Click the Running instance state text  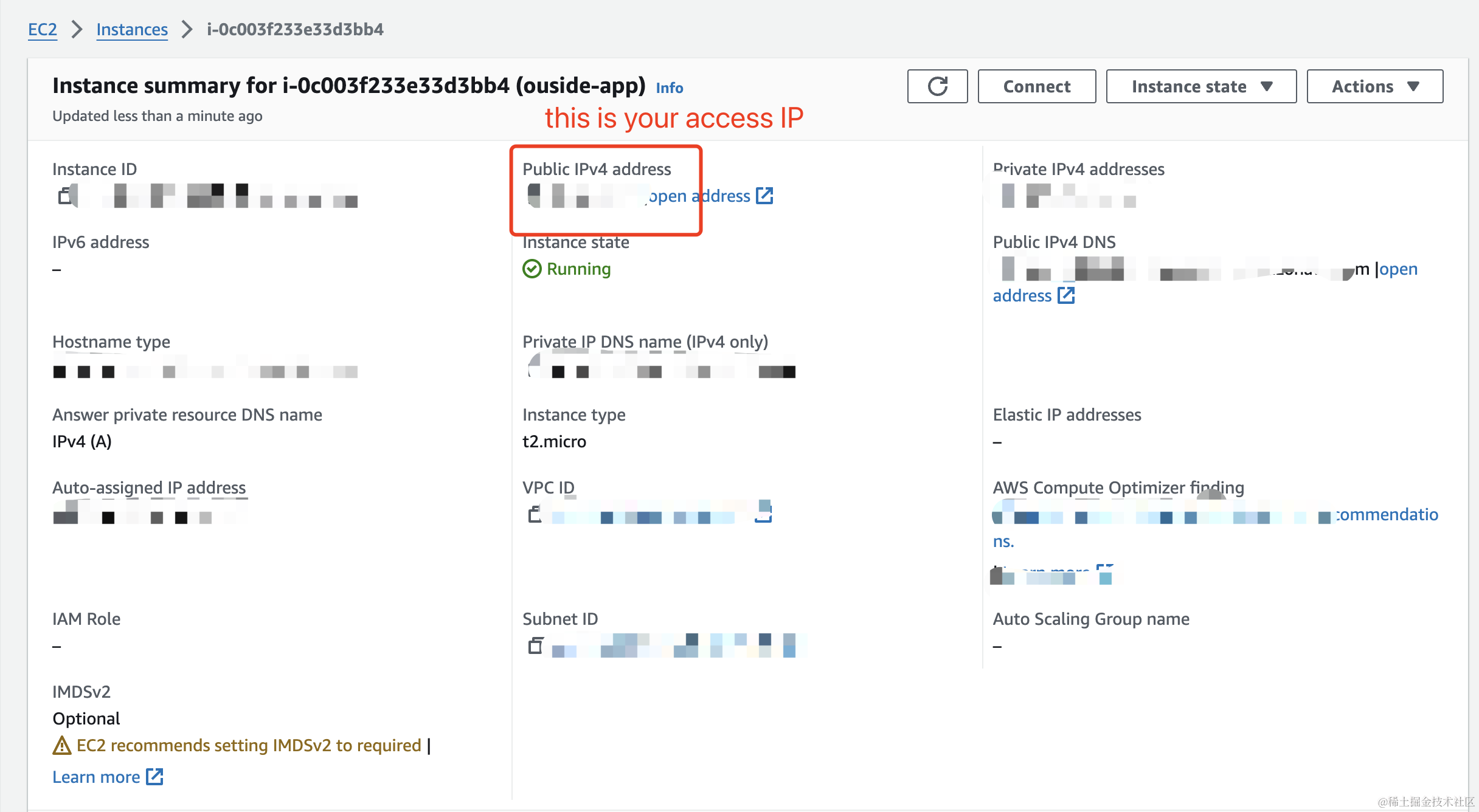click(579, 269)
